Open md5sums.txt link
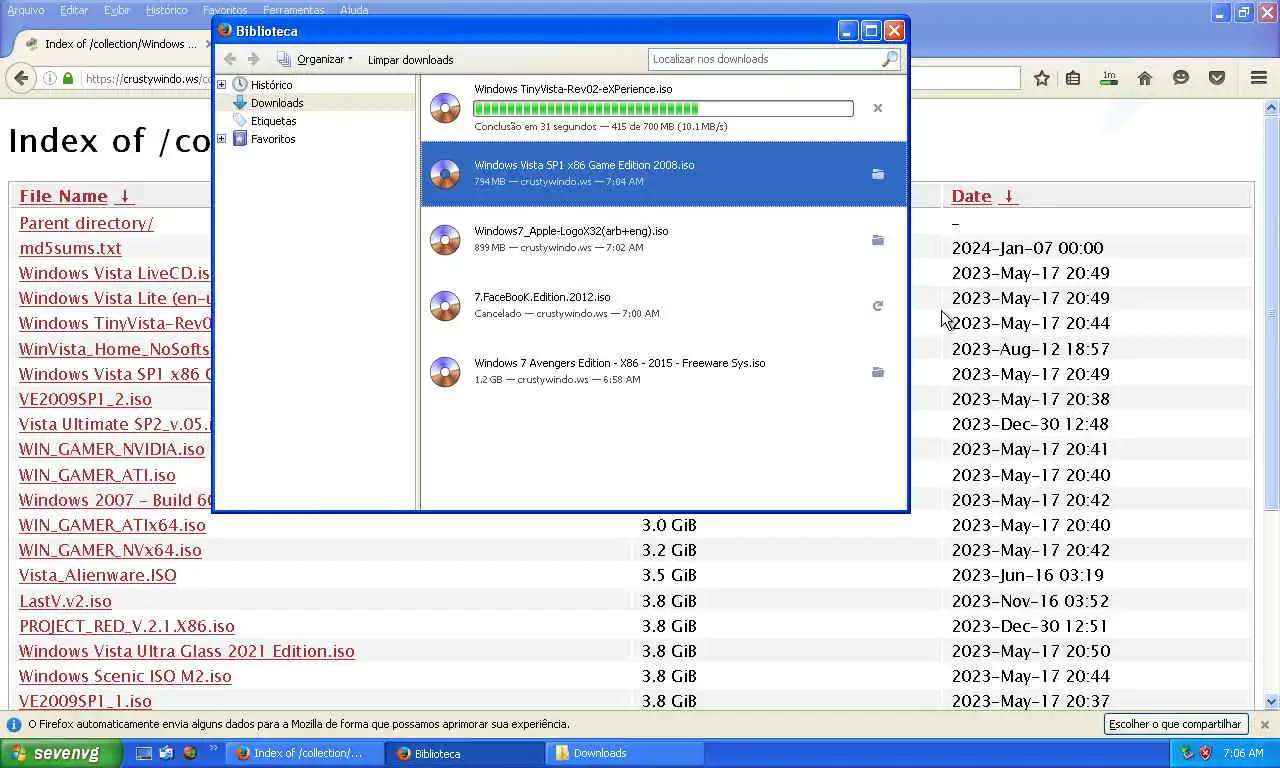Image resolution: width=1280 pixels, height=768 pixels. 70,248
